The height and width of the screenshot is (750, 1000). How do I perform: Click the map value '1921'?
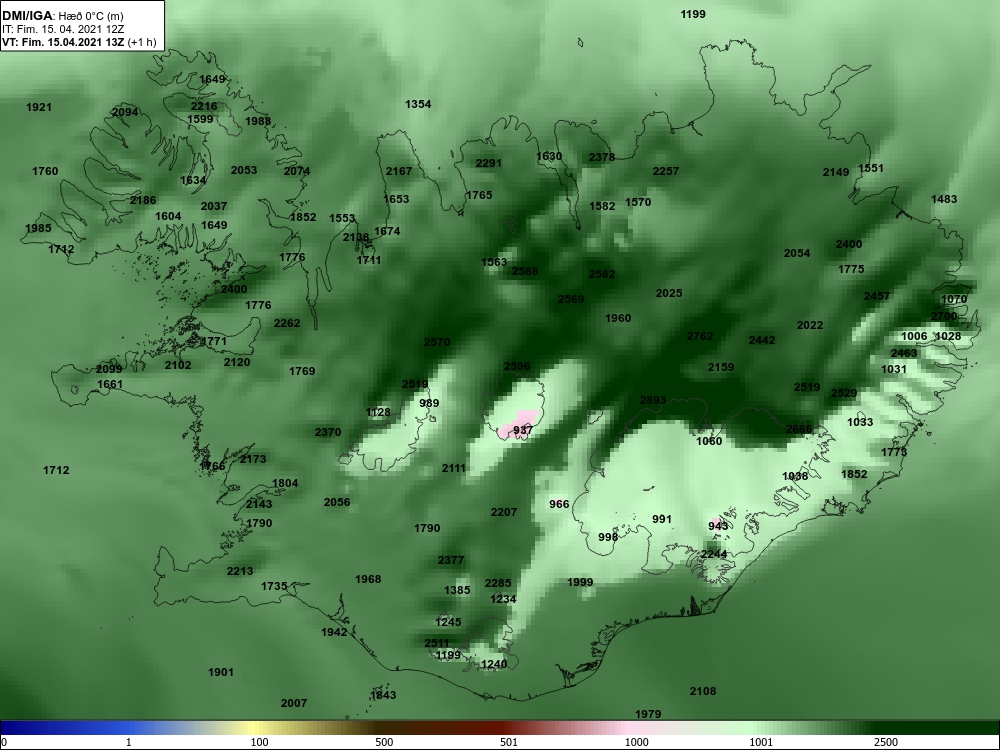pos(39,107)
